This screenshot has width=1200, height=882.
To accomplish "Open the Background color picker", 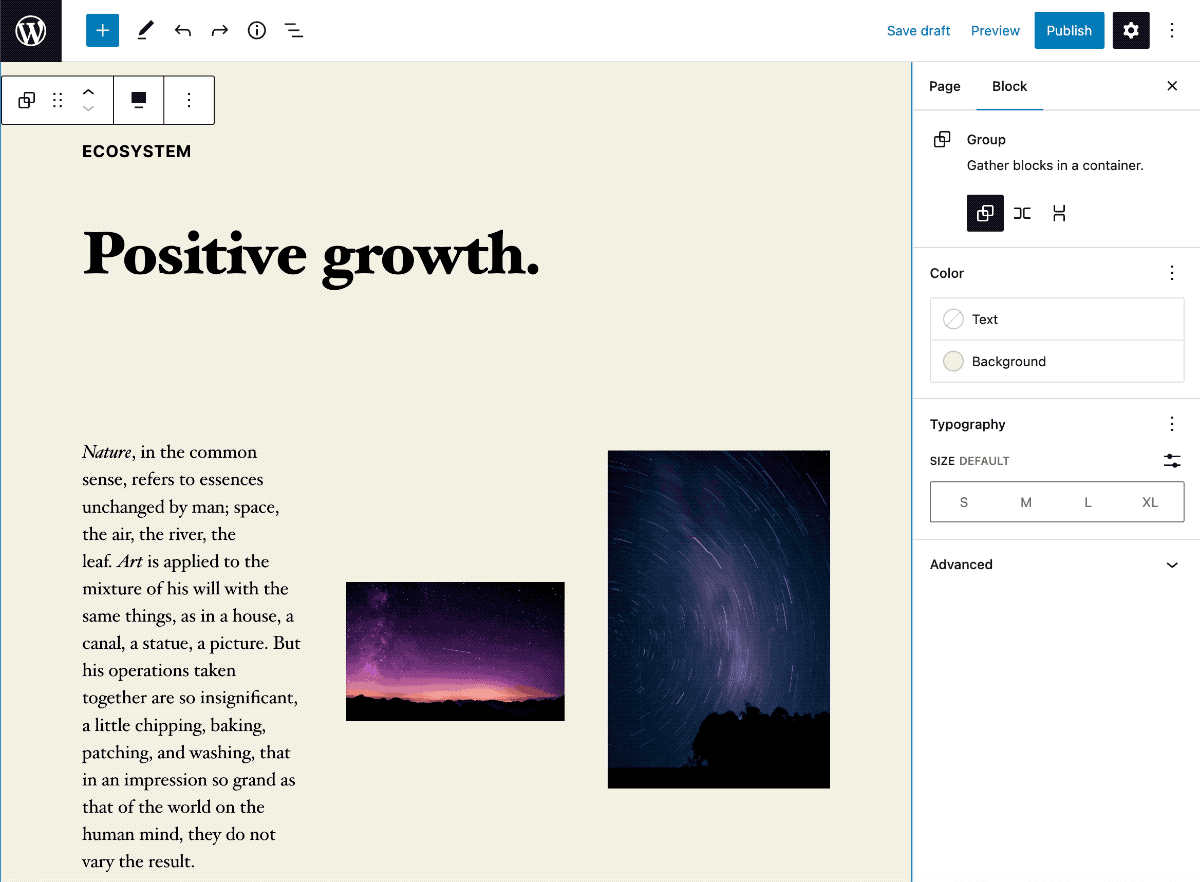I will 1057,361.
